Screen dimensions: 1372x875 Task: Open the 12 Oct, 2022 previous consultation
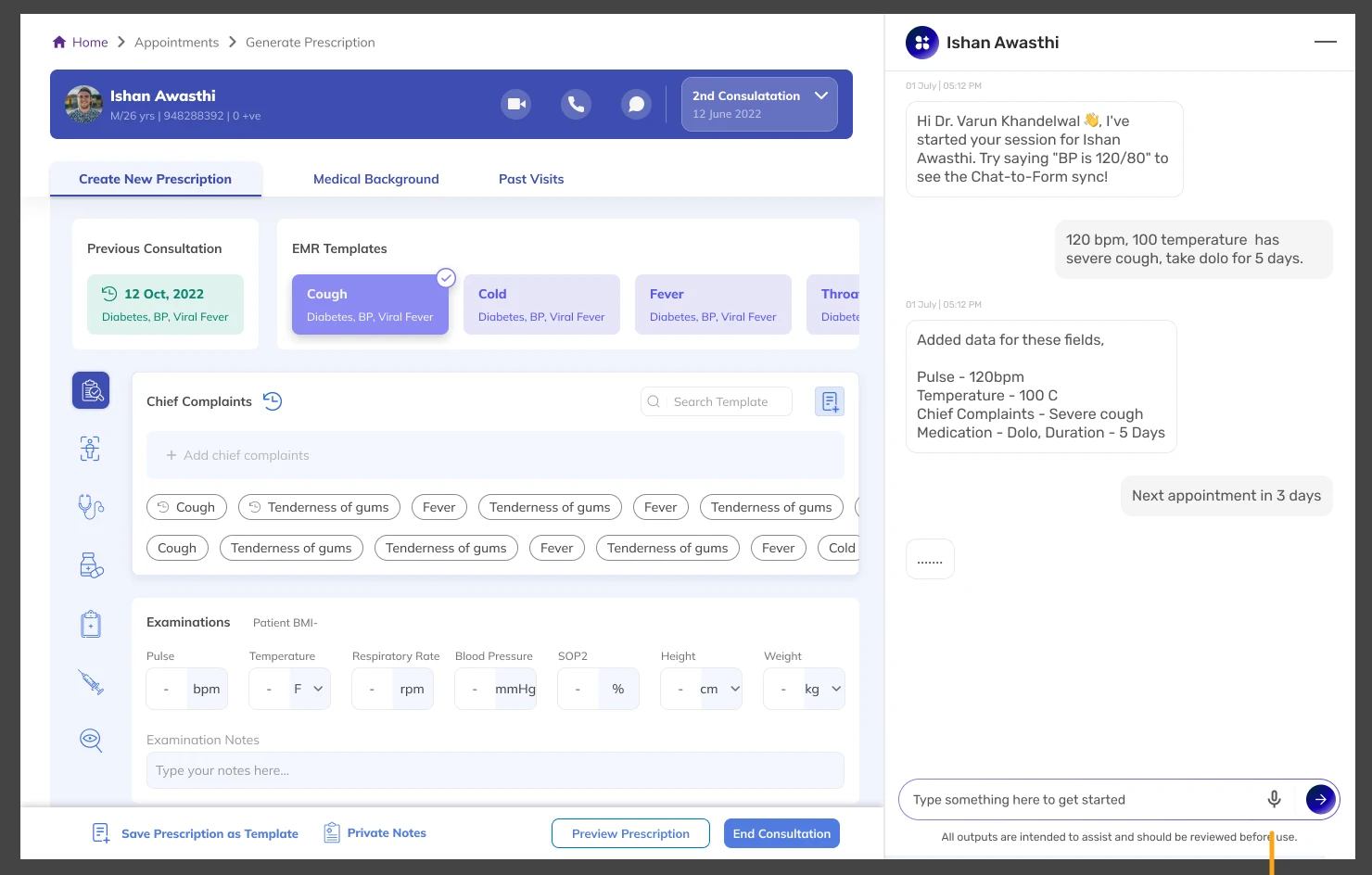[165, 304]
